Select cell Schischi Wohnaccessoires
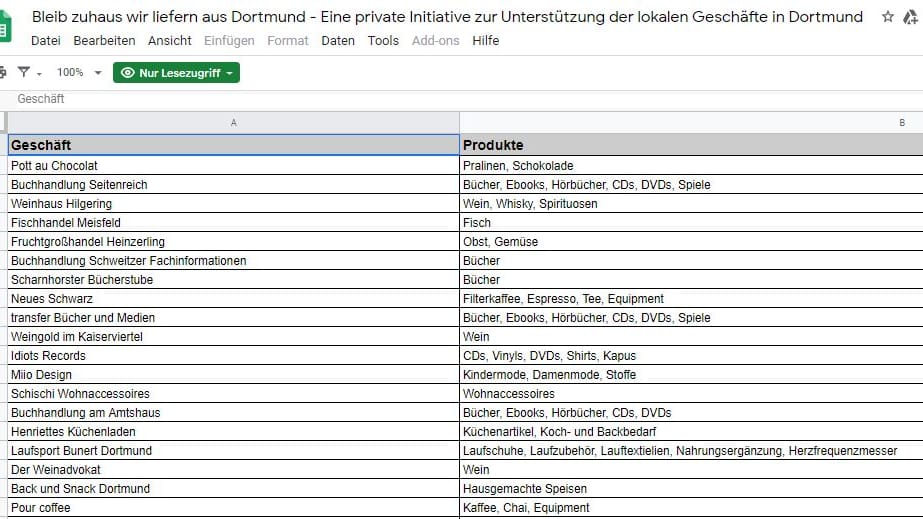This screenshot has height=519, width=923. (234, 394)
